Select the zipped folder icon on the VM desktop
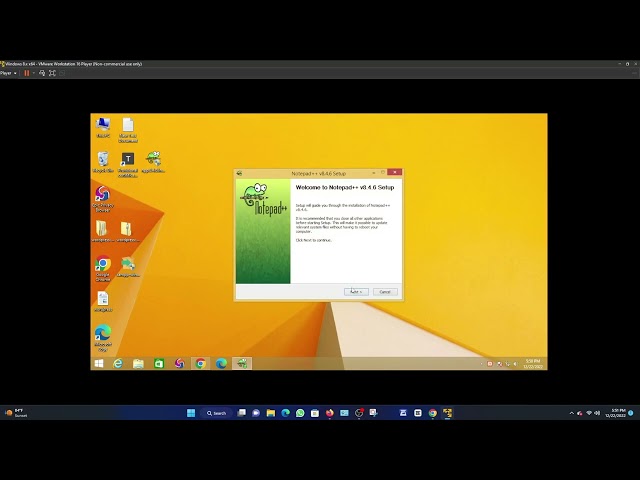Screen dimensions: 640x480 (128, 231)
